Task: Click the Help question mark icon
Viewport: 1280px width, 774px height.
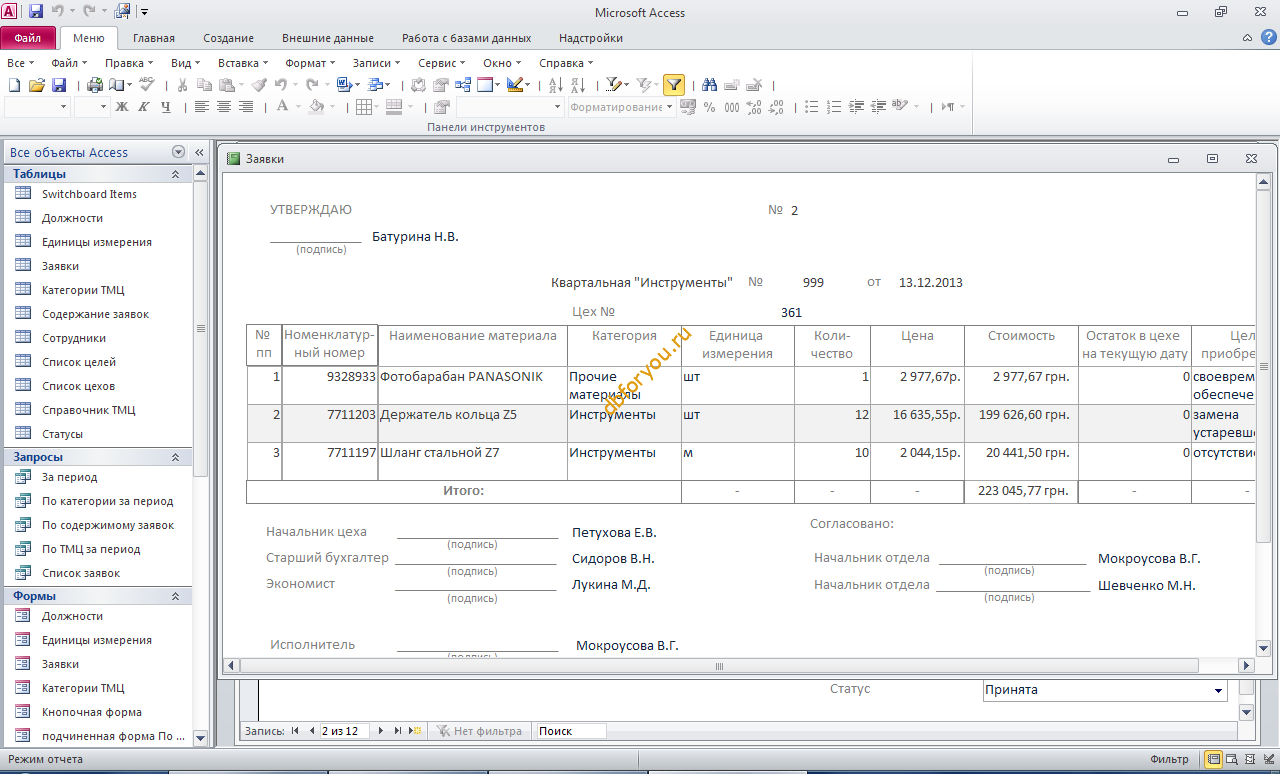Action: coord(1268,37)
